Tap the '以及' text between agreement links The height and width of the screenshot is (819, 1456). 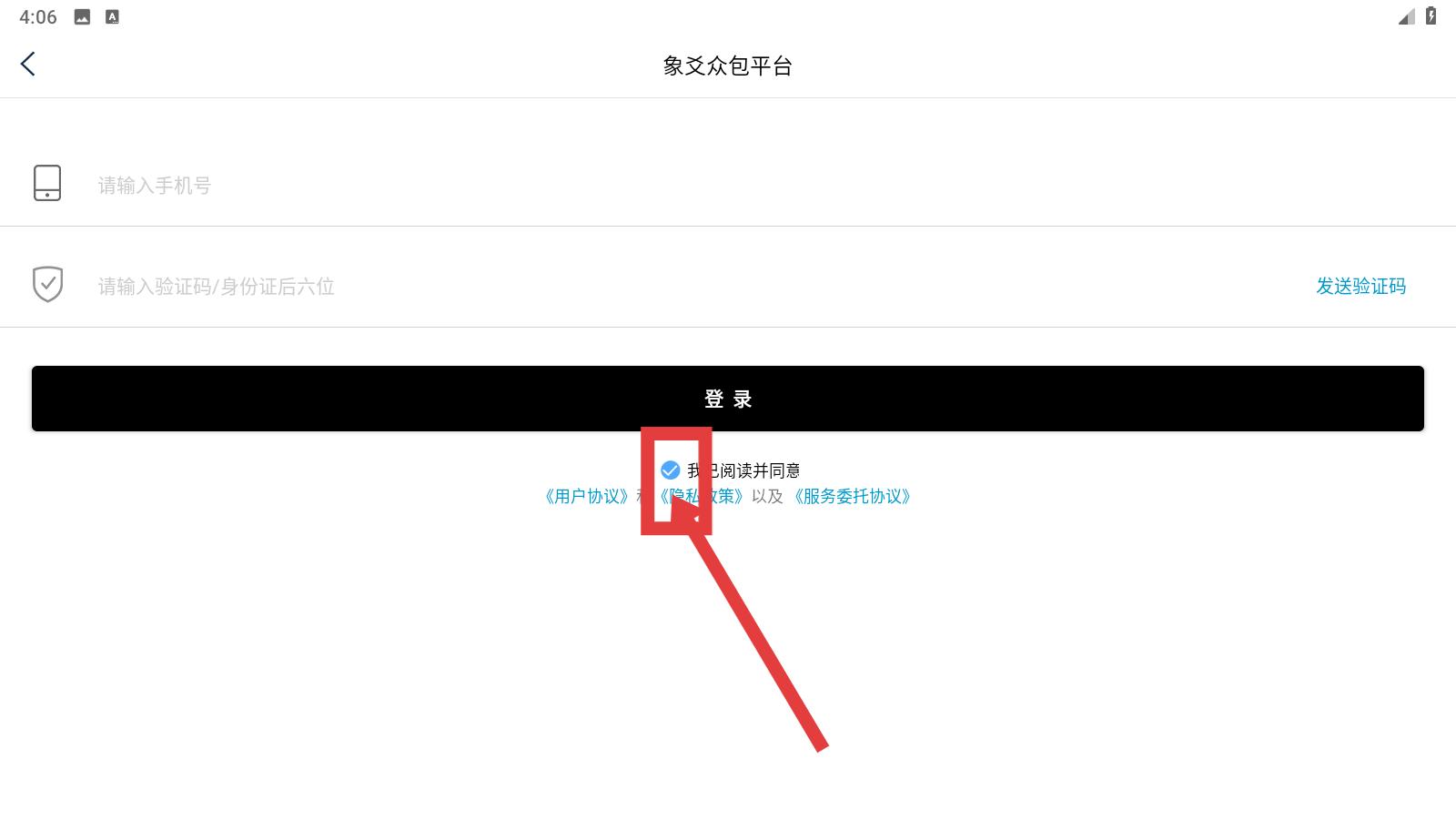[767, 496]
